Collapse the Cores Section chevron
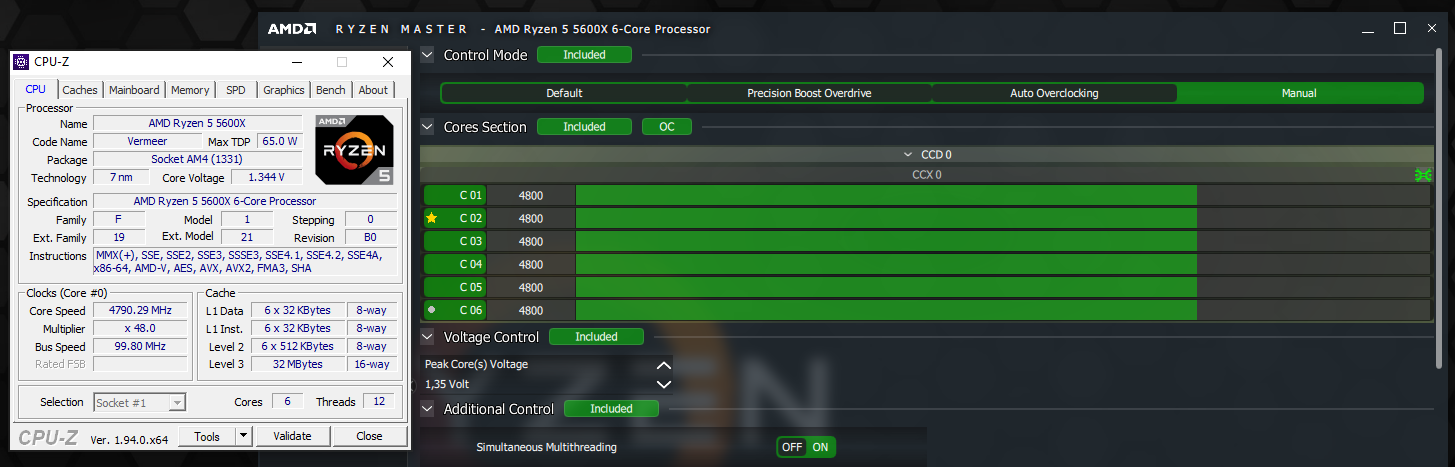Image resolution: width=1455 pixels, height=467 pixels. click(427, 127)
